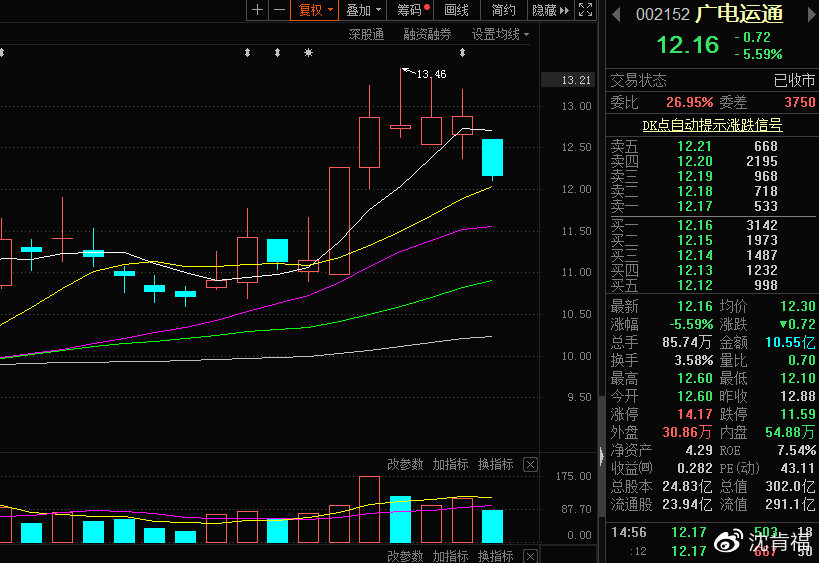
Task: Click 昨收 value 12.88
Action: point(798,396)
